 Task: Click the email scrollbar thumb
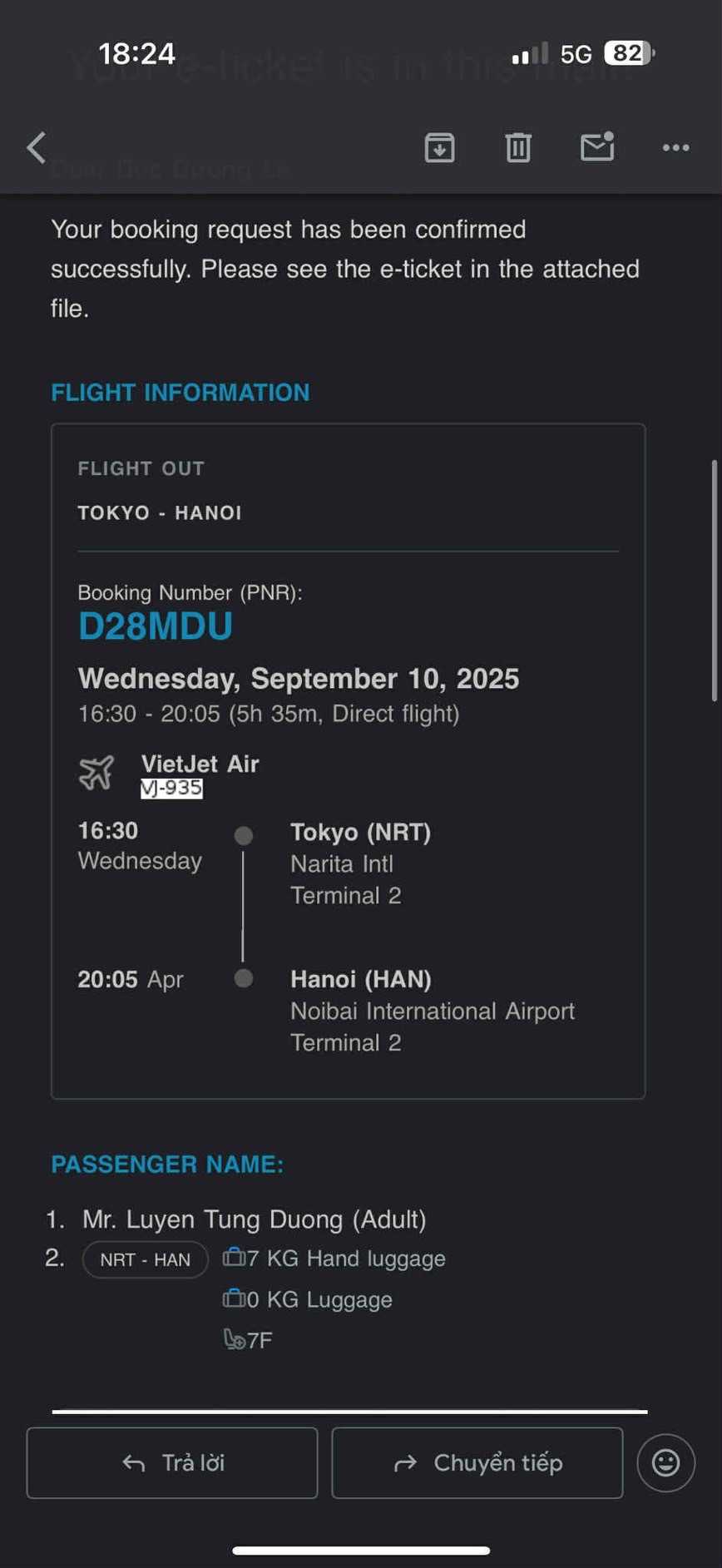tap(714, 581)
